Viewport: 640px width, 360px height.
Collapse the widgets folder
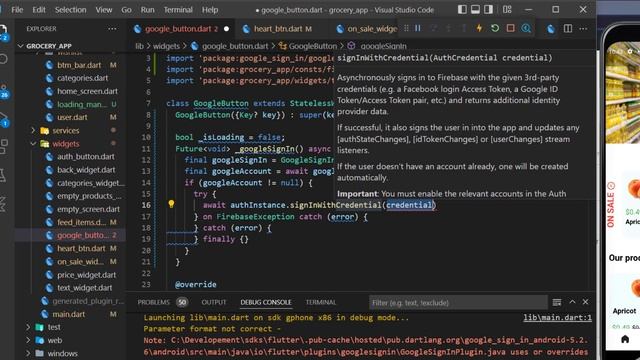coord(65,144)
